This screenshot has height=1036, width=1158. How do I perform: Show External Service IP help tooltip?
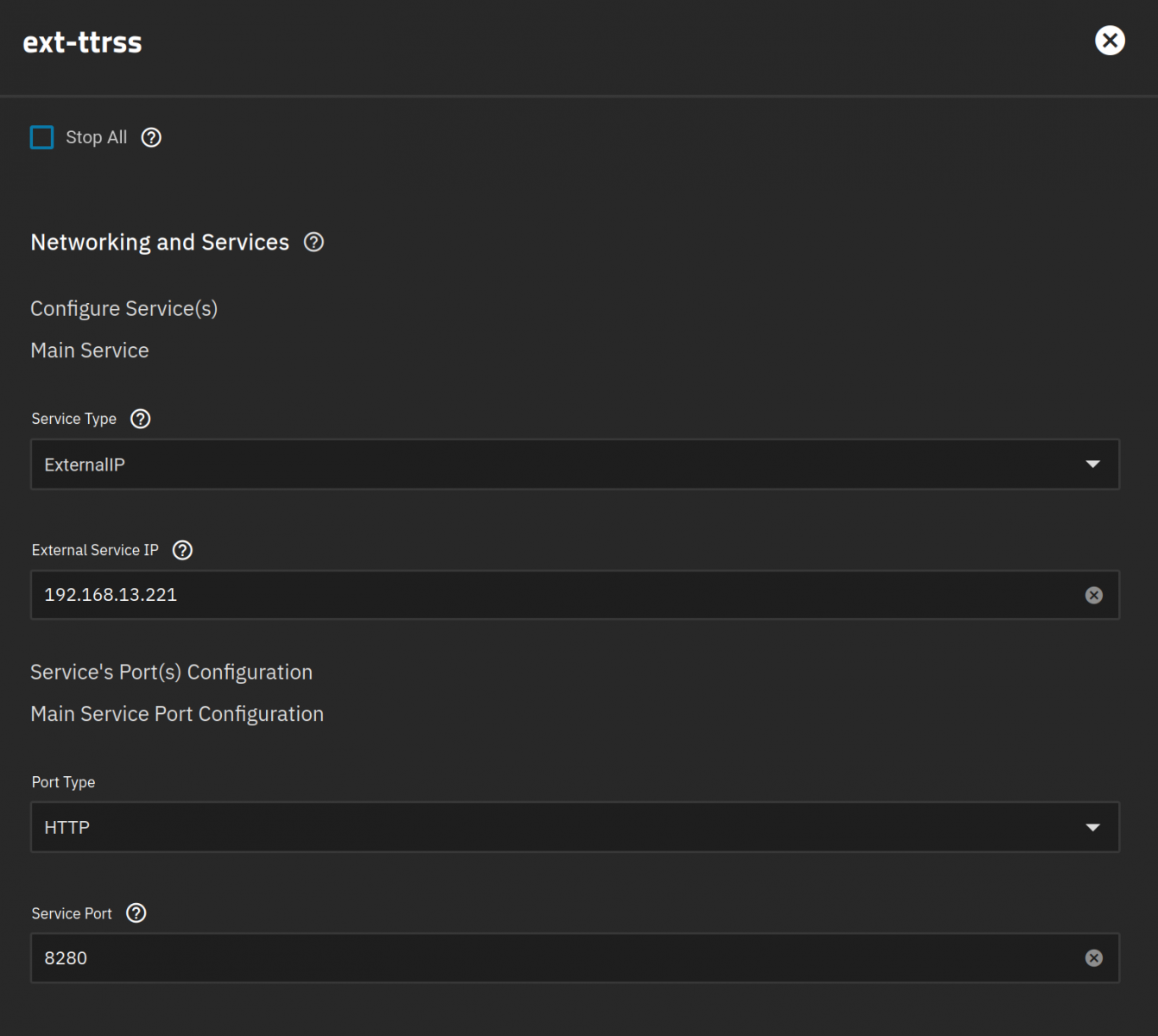pyautogui.click(x=182, y=550)
